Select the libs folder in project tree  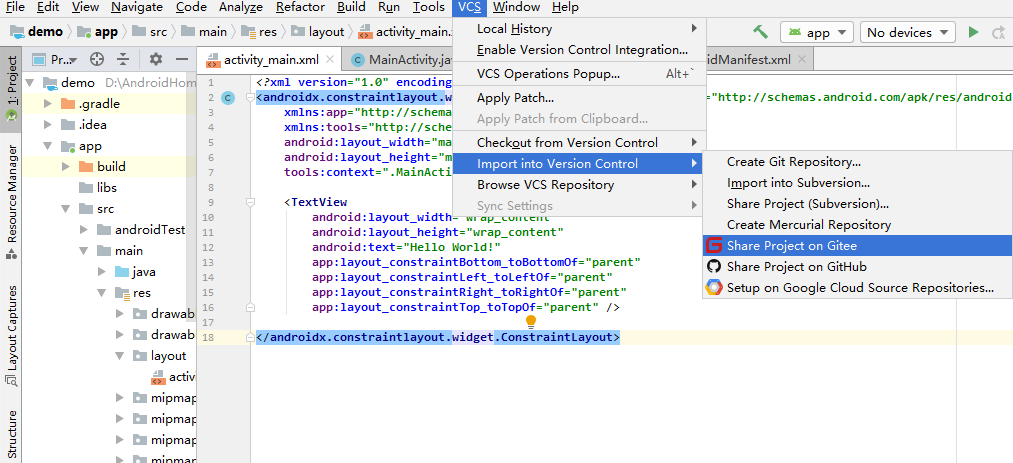click(x=98, y=187)
